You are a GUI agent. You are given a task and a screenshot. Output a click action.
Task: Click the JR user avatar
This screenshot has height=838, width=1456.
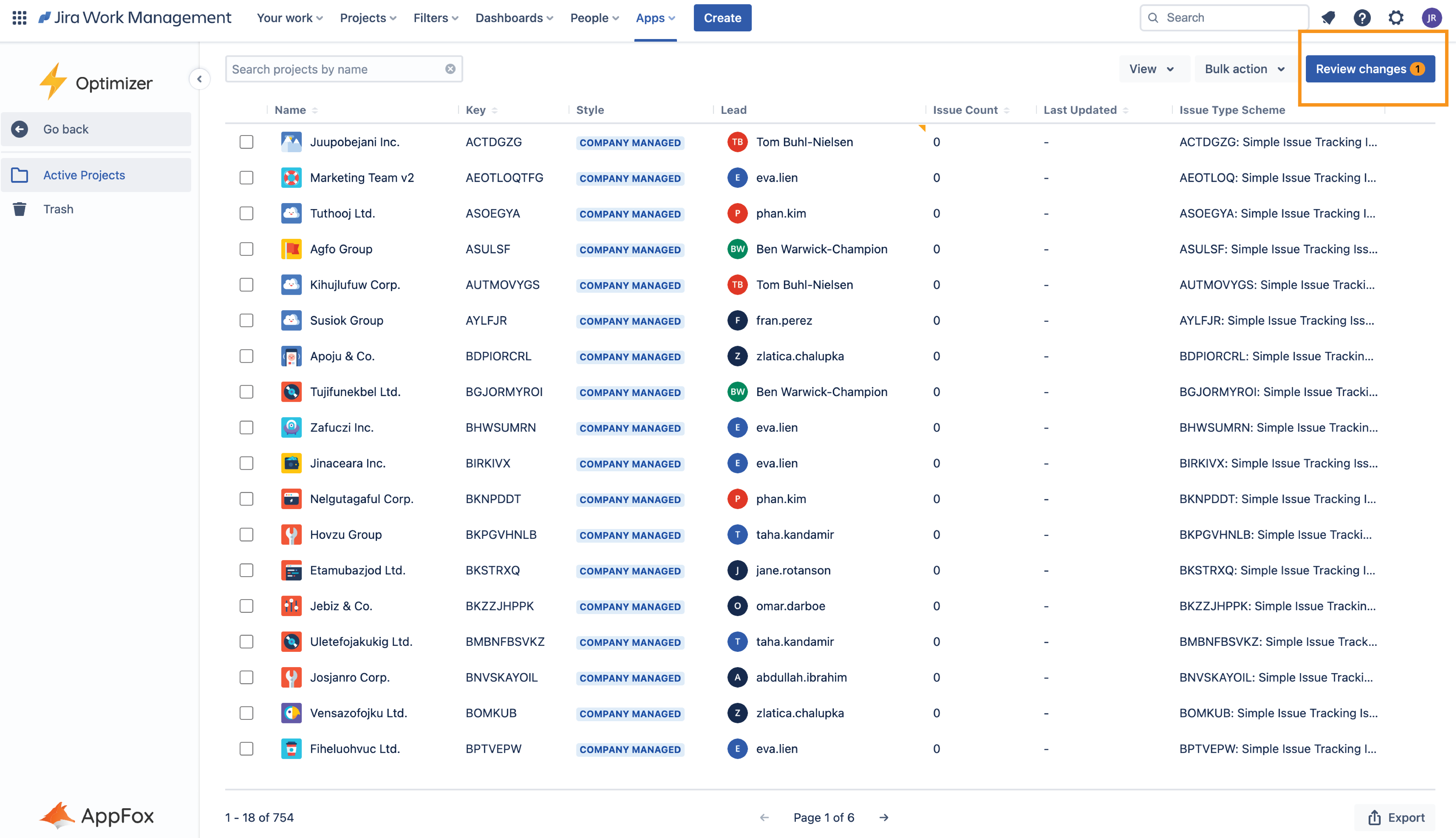pyautogui.click(x=1431, y=18)
